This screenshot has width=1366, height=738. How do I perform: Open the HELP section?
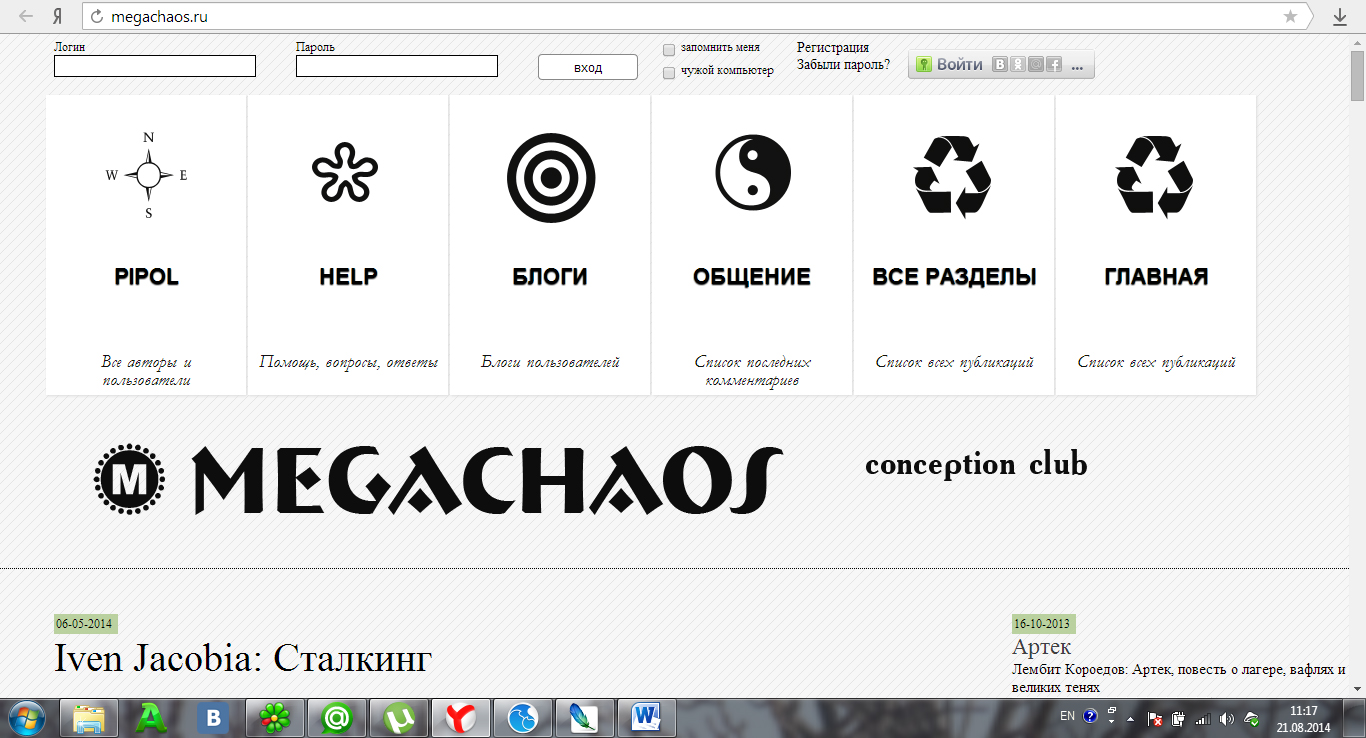pos(349,277)
